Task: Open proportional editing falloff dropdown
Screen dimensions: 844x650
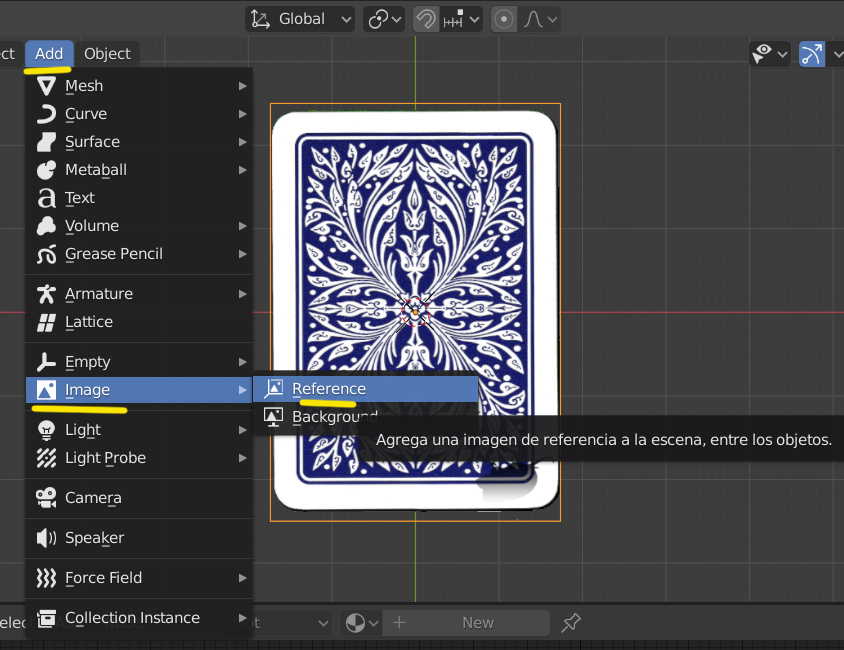Action: [539, 19]
